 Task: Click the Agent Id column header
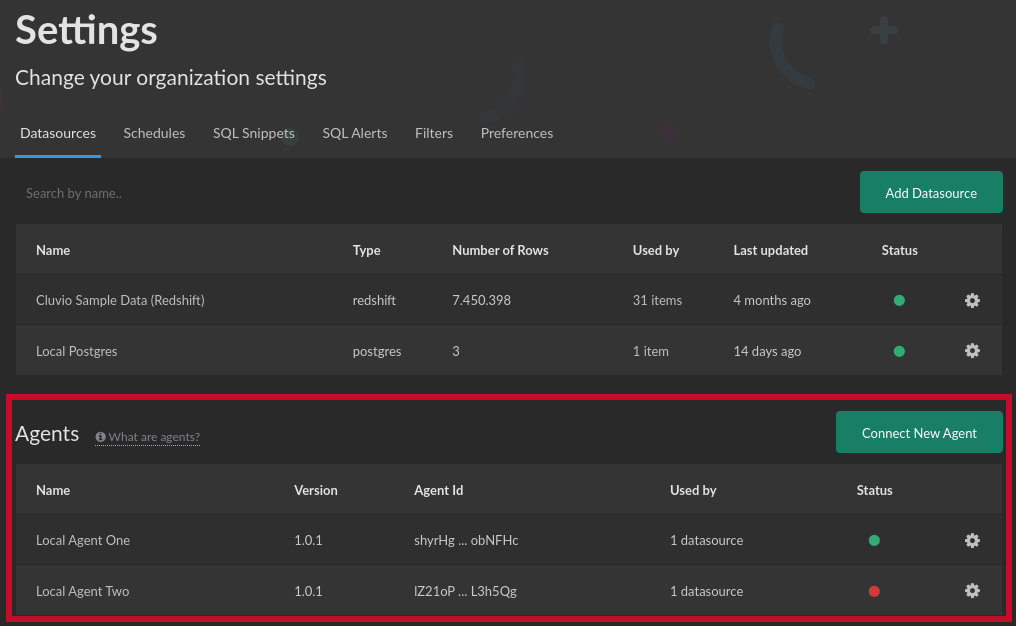point(439,490)
